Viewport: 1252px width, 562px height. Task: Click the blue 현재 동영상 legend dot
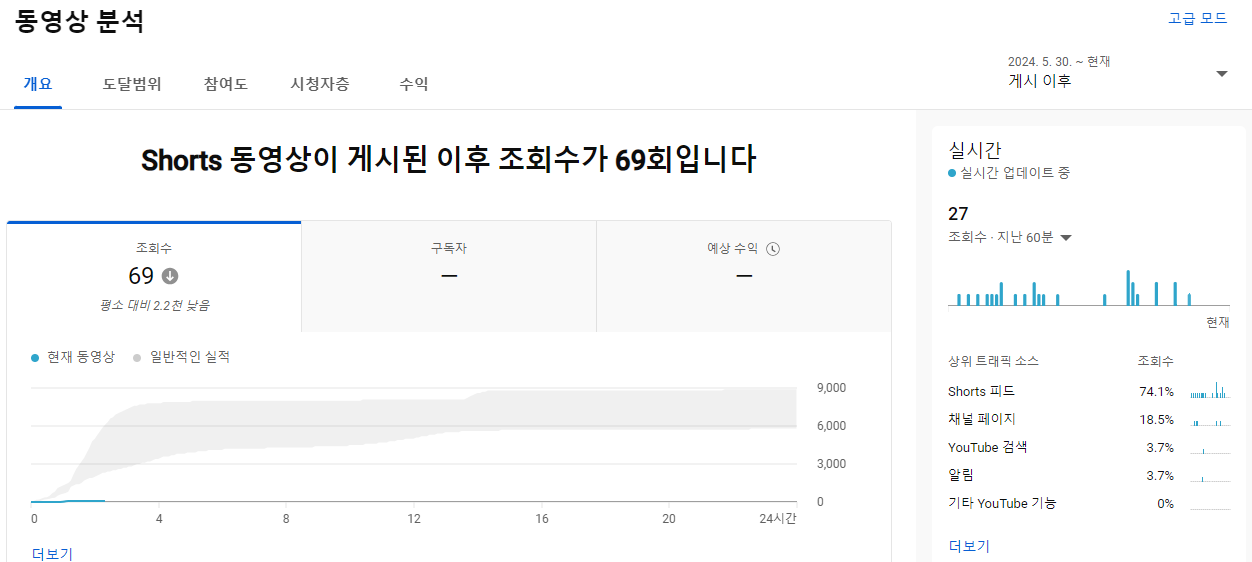(35, 357)
